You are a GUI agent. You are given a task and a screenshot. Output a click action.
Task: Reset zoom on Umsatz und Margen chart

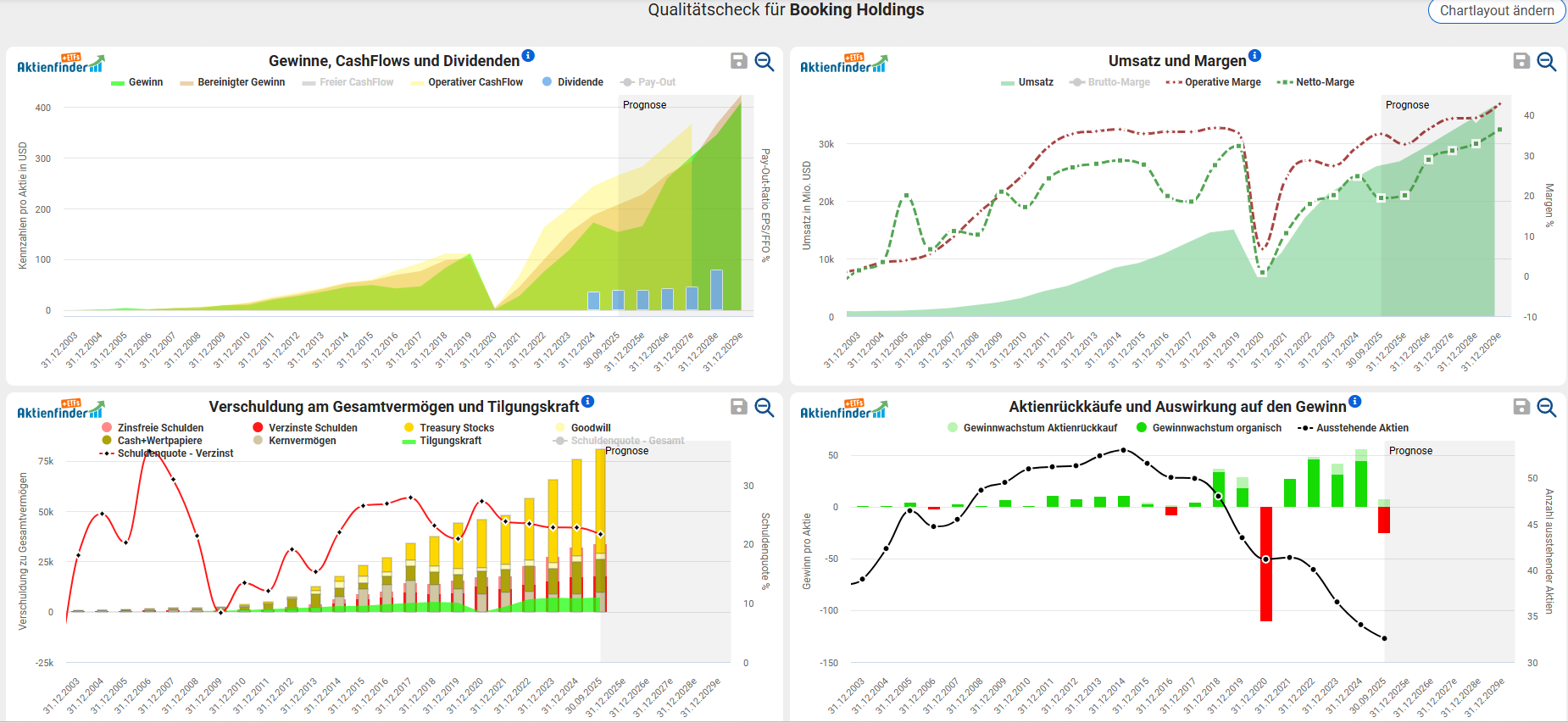pyautogui.click(x=1546, y=61)
